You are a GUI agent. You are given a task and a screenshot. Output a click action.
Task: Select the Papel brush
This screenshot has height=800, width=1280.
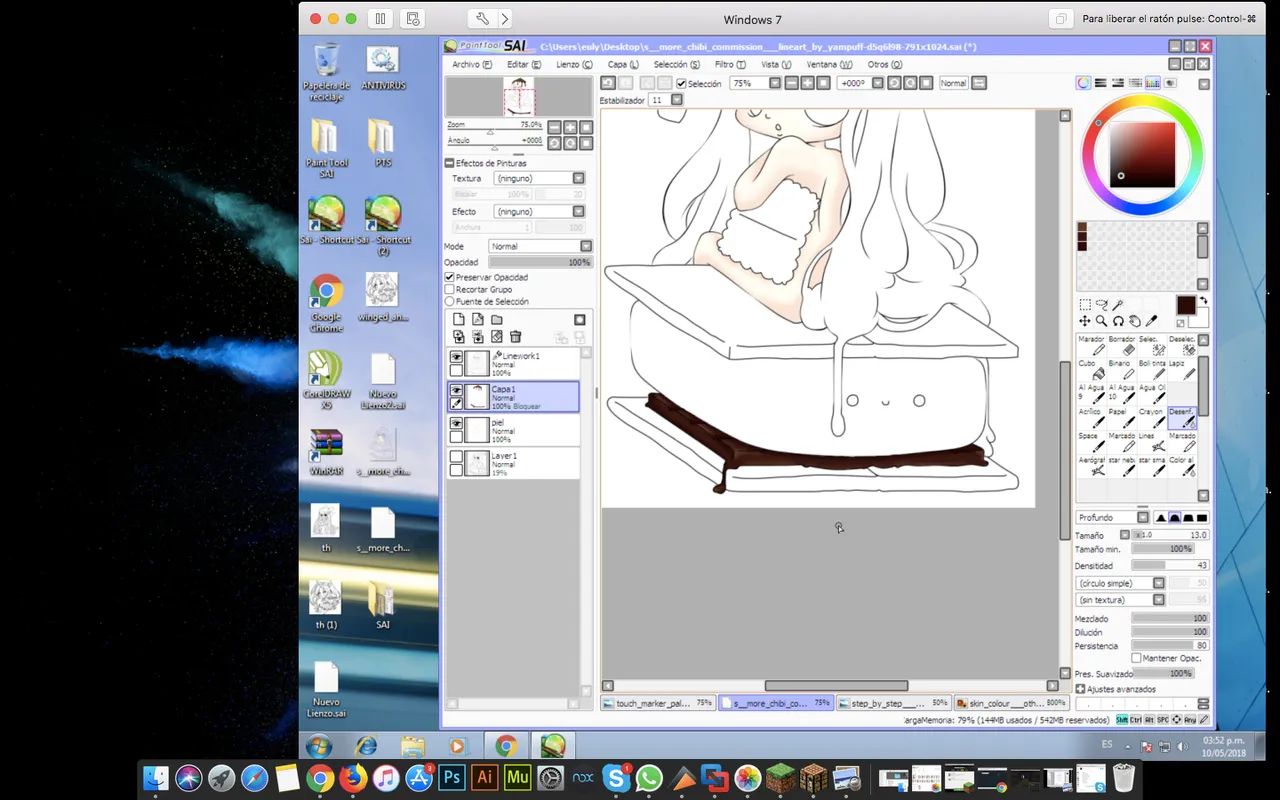[1120, 417]
